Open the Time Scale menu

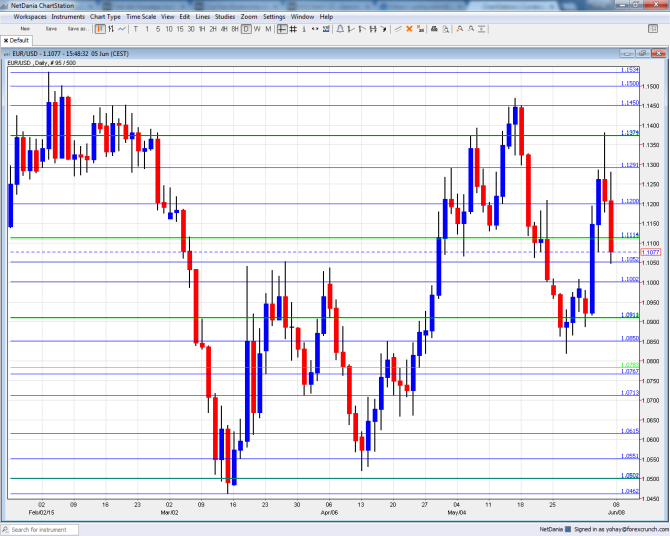click(x=141, y=17)
